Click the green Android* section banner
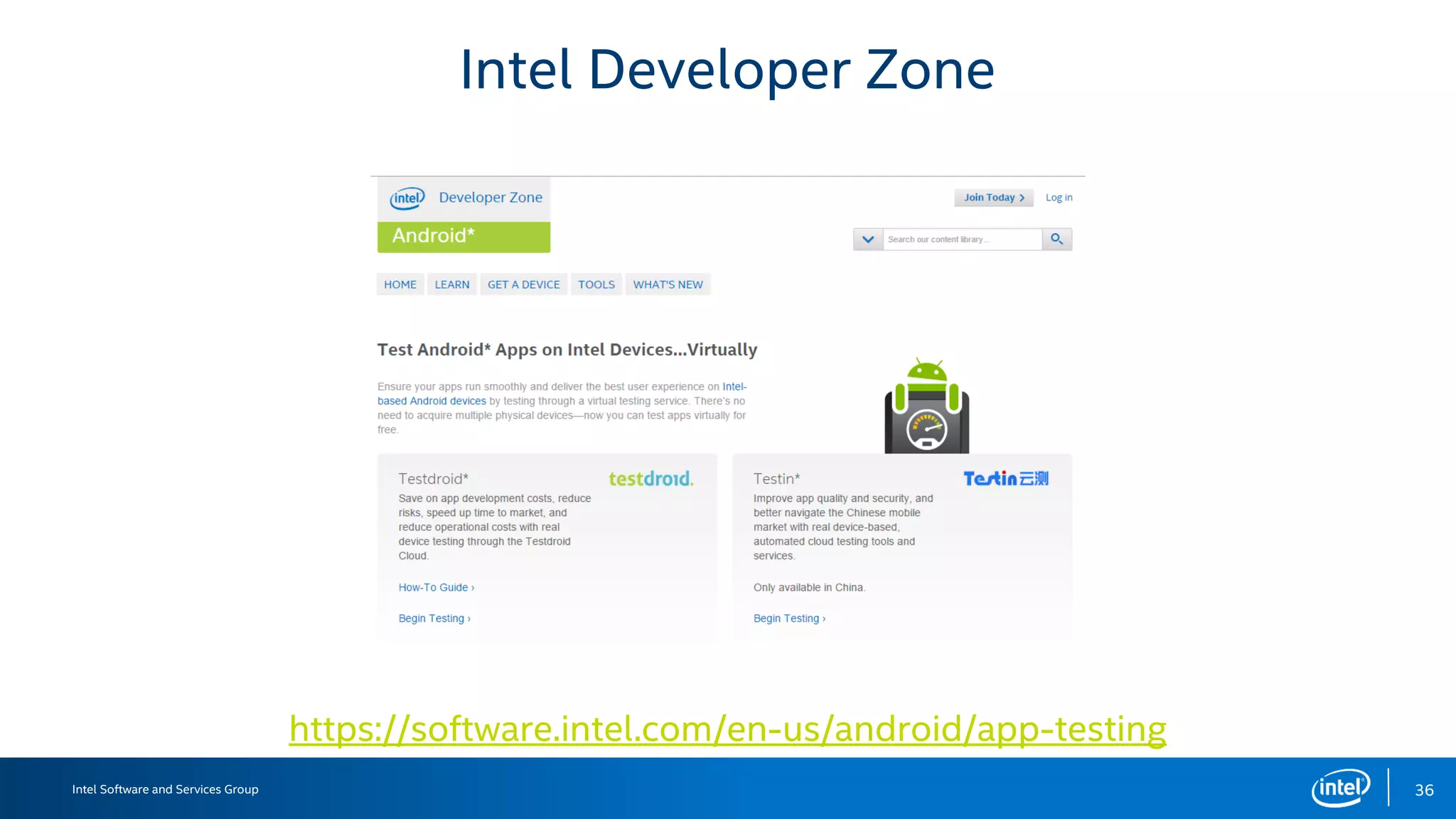The image size is (1456, 819). (x=464, y=237)
